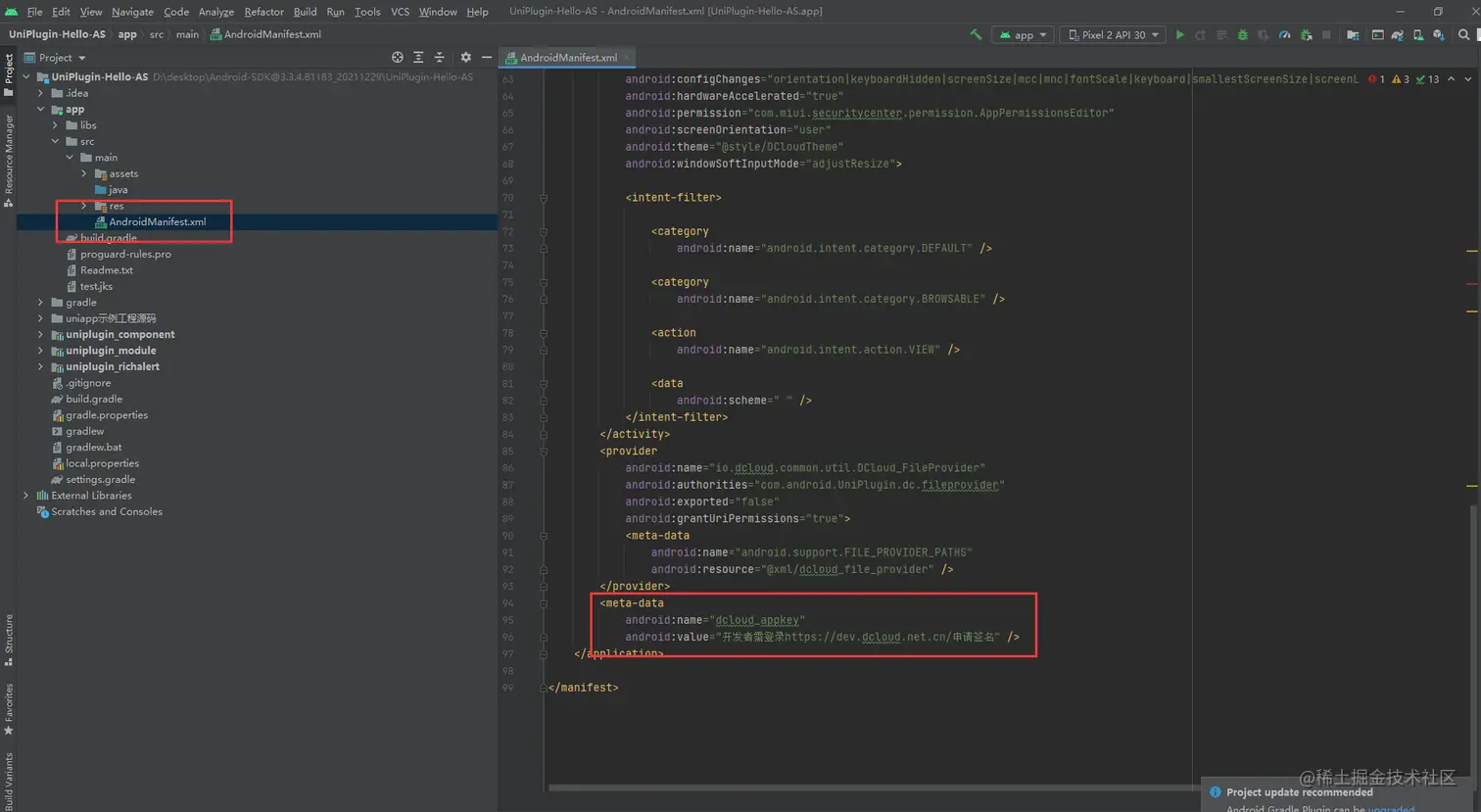Click Expand All icon in Project panel

418,58
